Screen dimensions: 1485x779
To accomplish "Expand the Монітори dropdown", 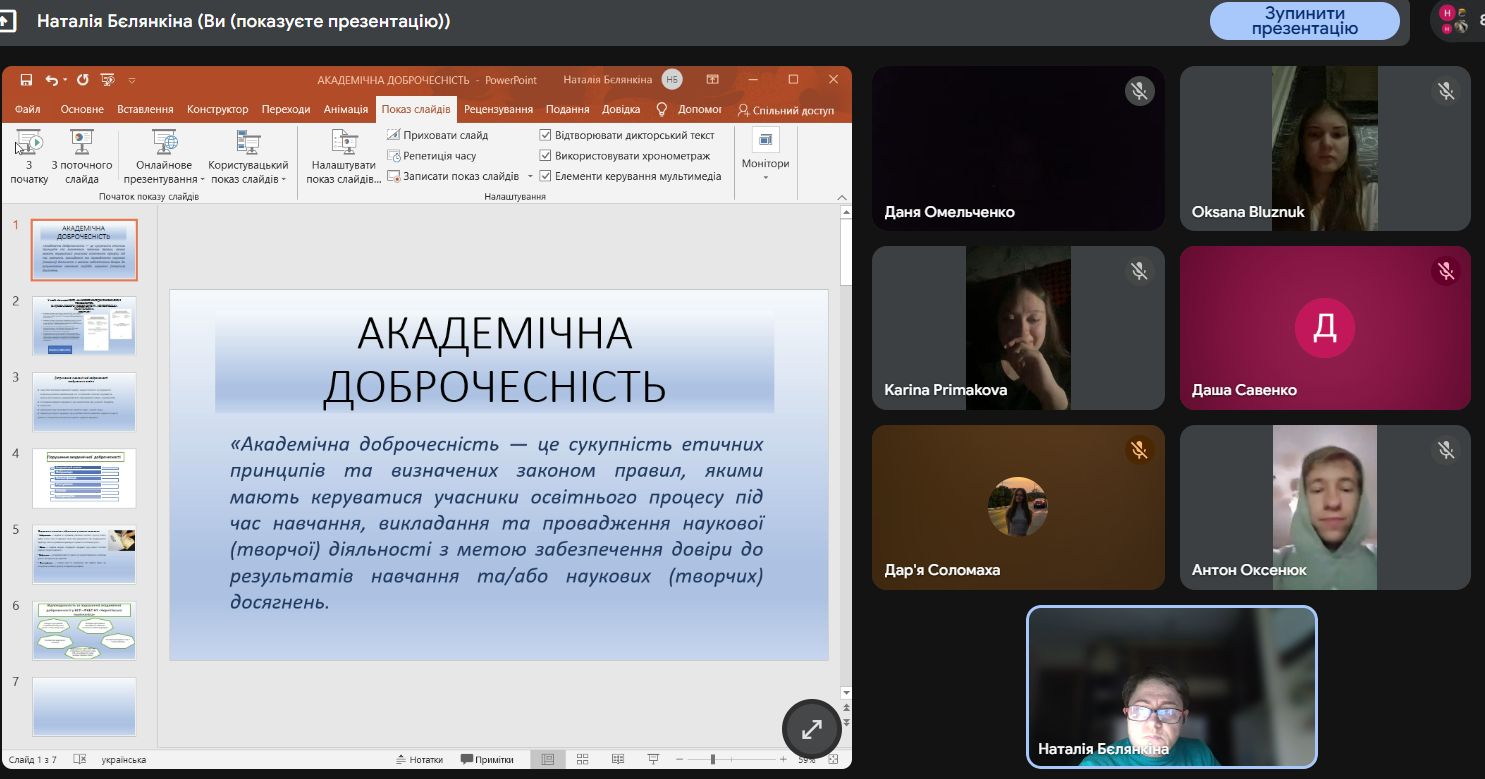I will click(765, 163).
